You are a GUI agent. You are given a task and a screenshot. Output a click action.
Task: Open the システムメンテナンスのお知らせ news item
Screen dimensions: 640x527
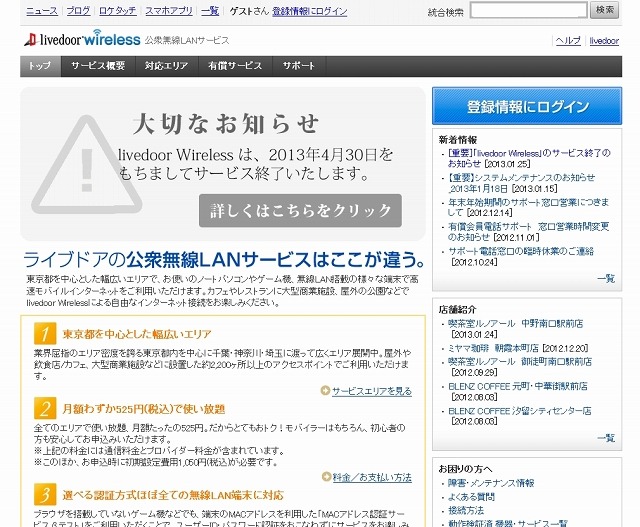coord(521,182)
